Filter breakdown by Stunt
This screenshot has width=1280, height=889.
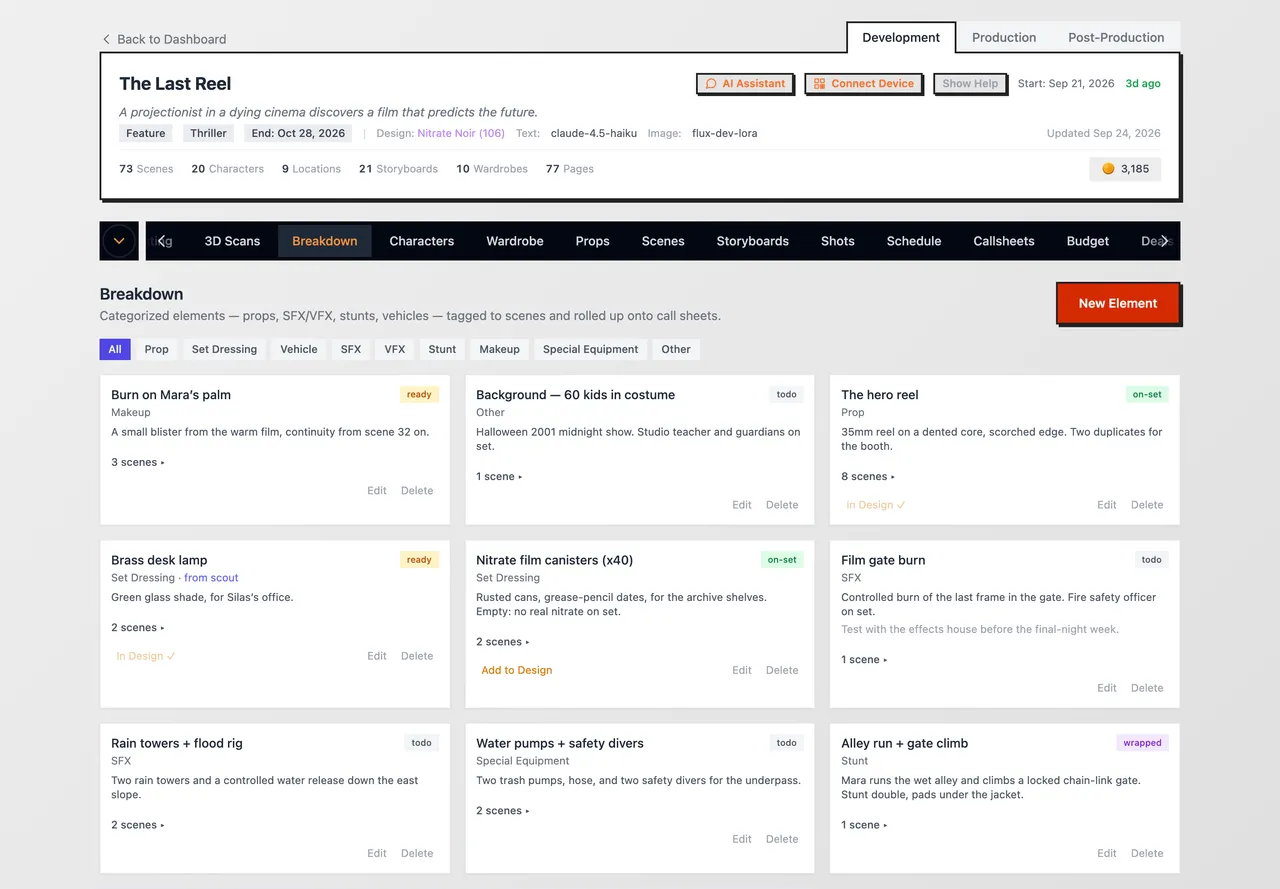[442, 349]
